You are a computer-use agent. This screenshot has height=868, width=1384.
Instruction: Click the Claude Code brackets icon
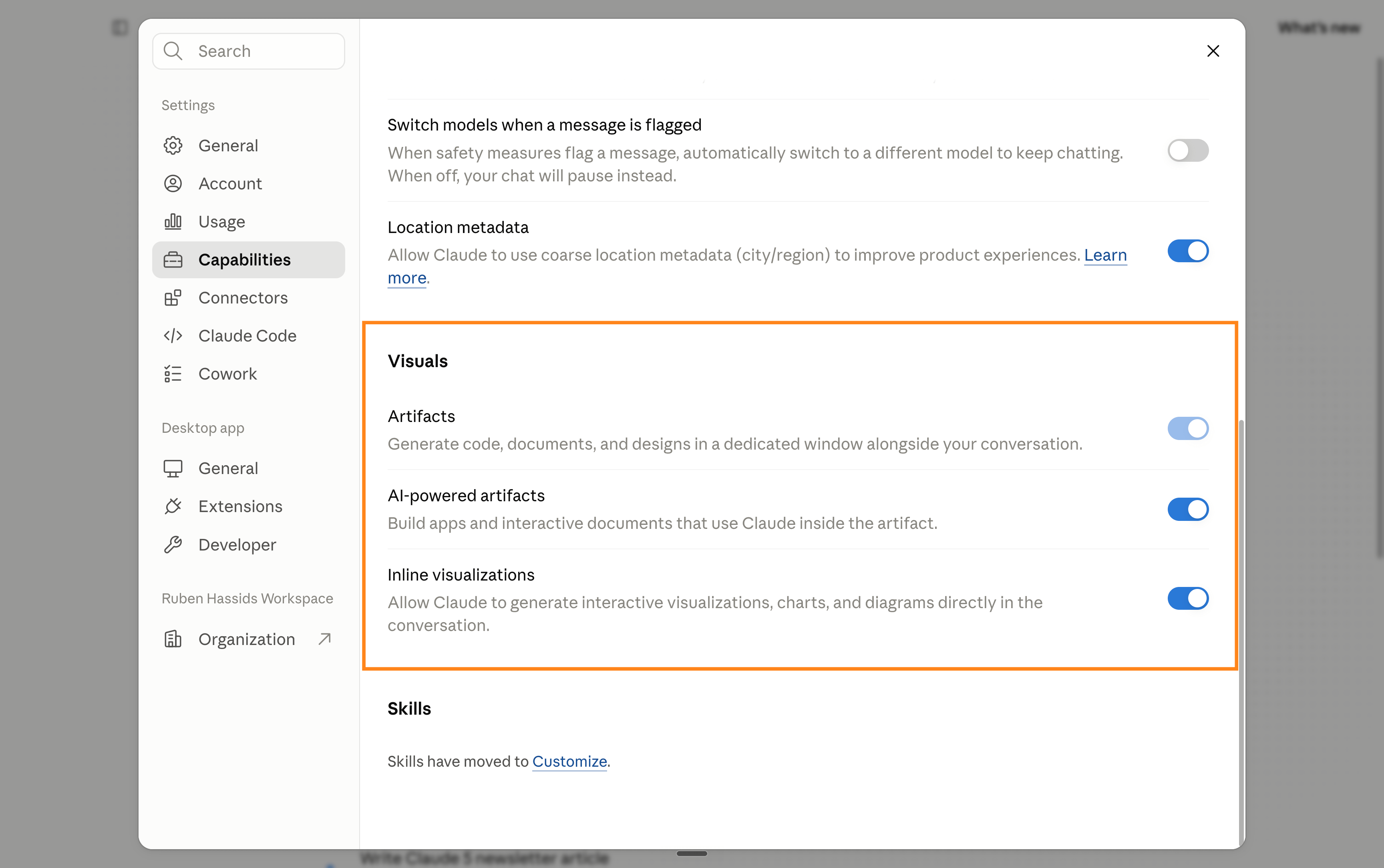pos(173,336)
